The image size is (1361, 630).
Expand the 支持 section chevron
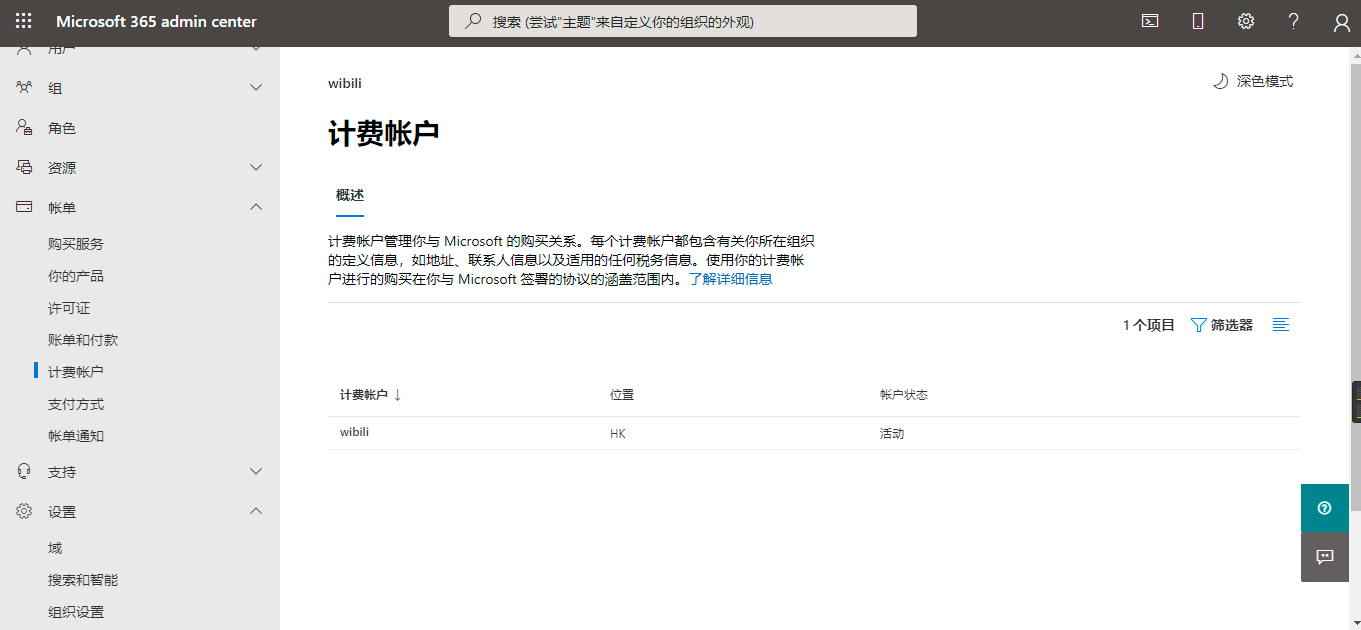pyautogui.click(x=256, y=471)
